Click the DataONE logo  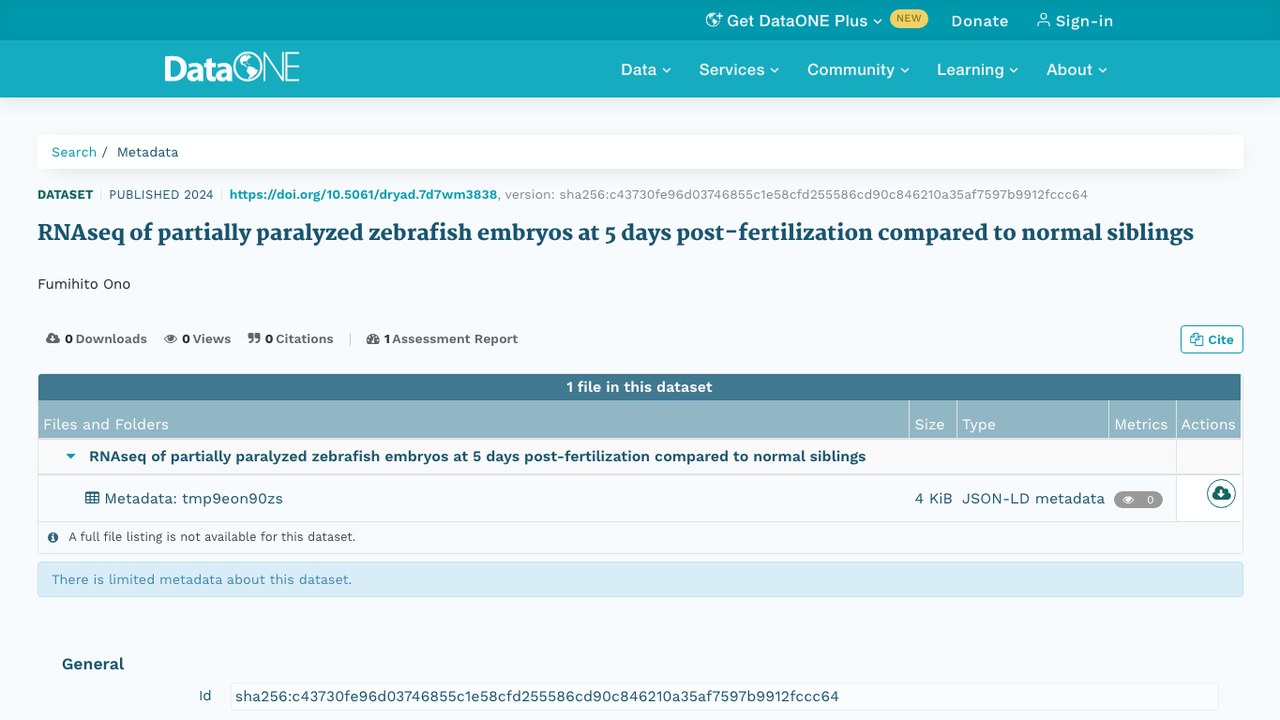pyautogui.click(x=232, y=68)
